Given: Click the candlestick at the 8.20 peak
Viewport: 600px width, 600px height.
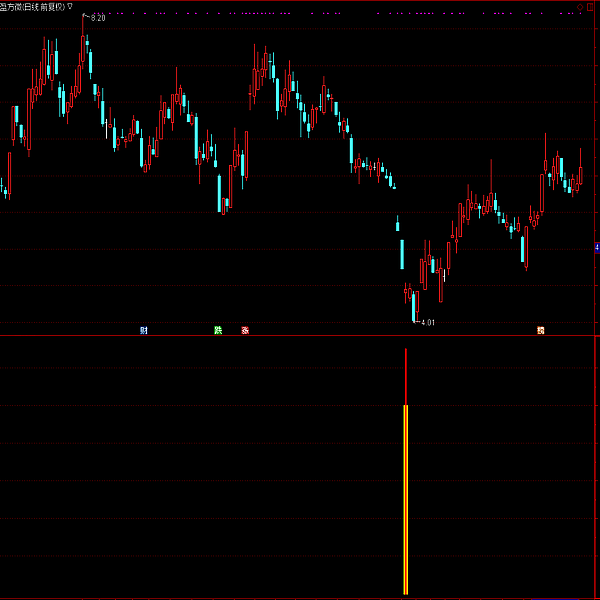Looking at the screenshot, I should click(x=84, y=50).
